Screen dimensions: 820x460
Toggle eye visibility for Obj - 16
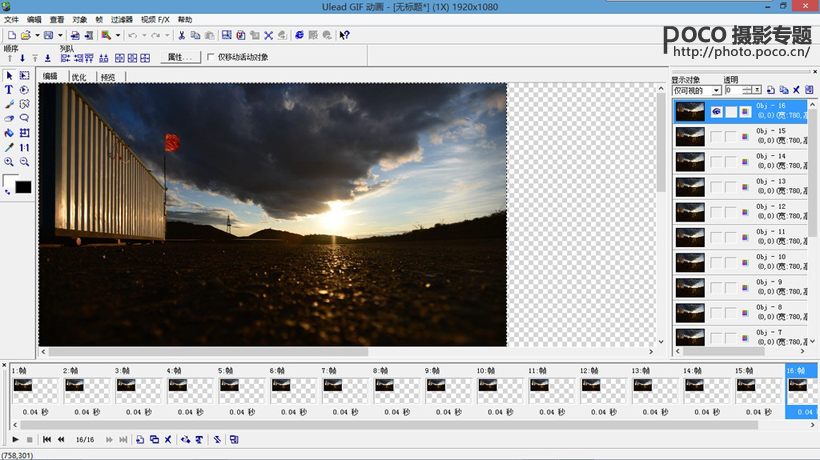tap(716, 112)
